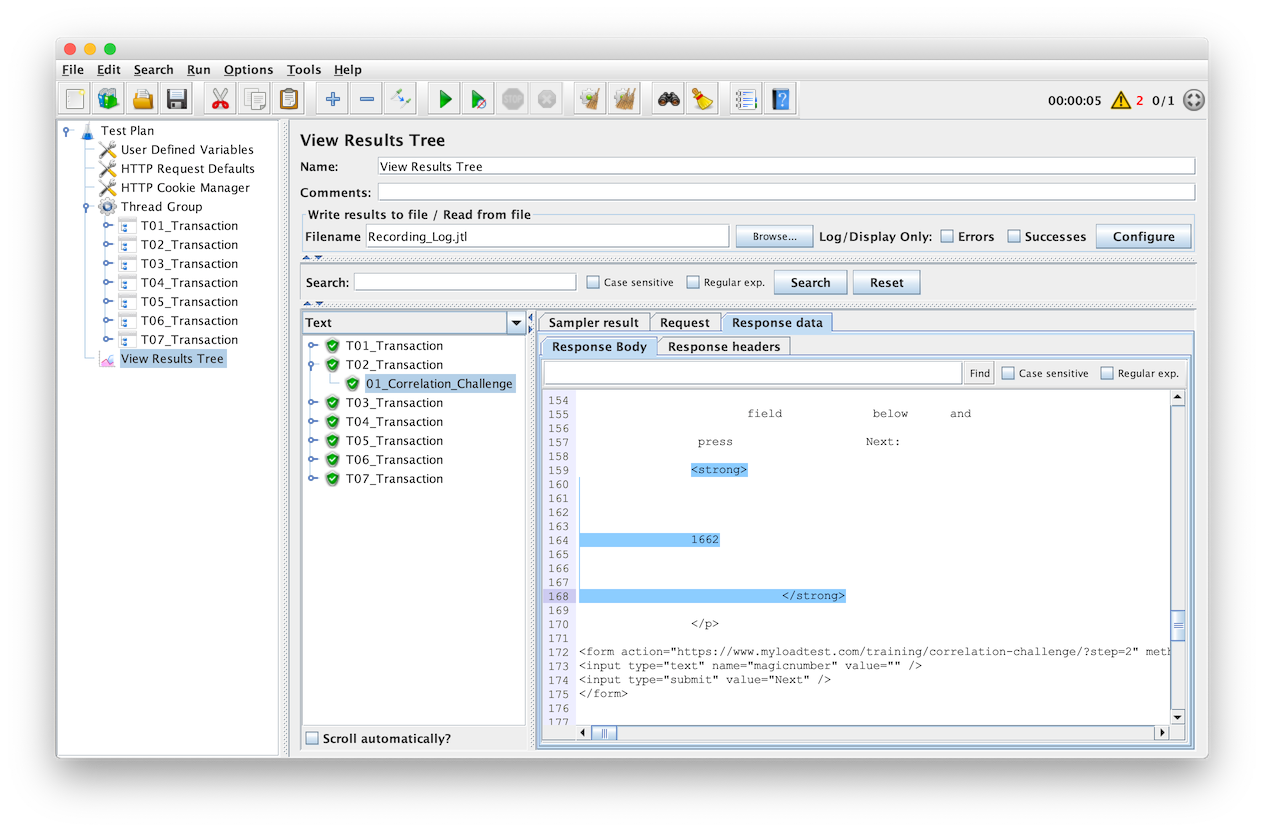Save the test plan with the floppy icon
This screenshot has height=832, width=1264.
177,99
